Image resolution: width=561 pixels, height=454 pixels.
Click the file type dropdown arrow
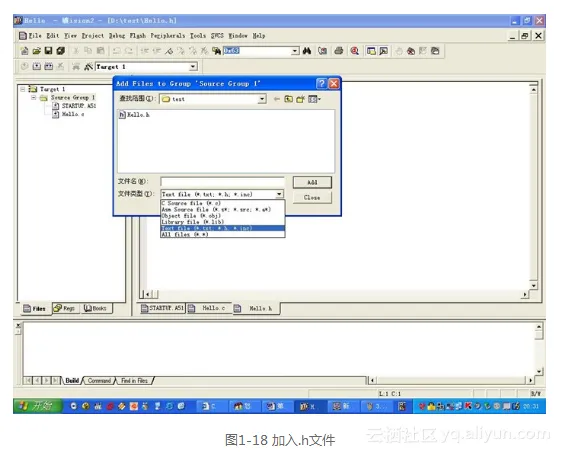[279, 194]
